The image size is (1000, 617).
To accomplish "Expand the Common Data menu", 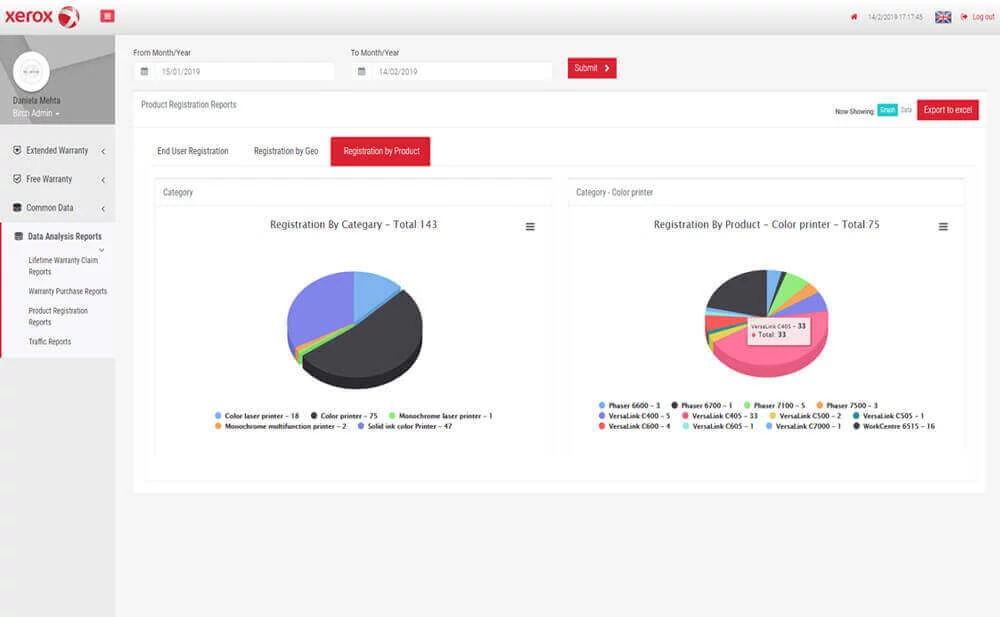I will [57, 208].
